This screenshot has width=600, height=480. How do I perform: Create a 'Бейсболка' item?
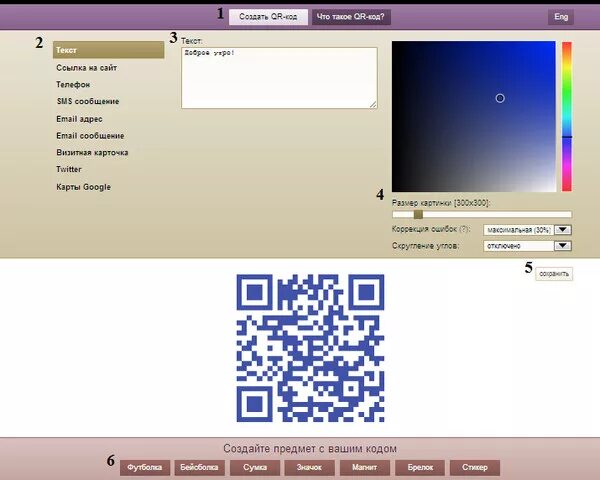coord(199,467)
